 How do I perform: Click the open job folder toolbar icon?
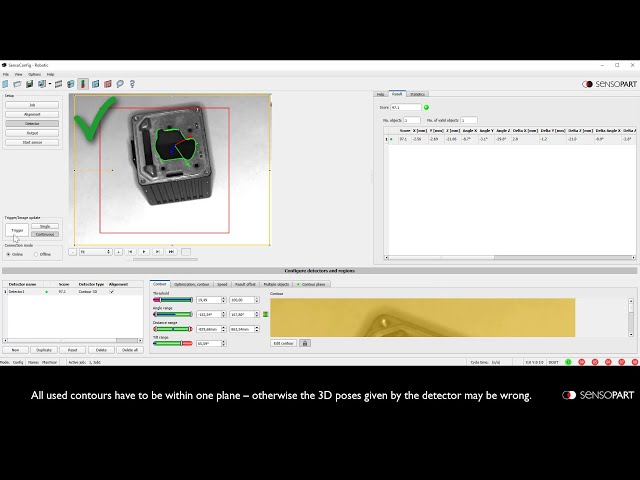[x=17, y=84]
